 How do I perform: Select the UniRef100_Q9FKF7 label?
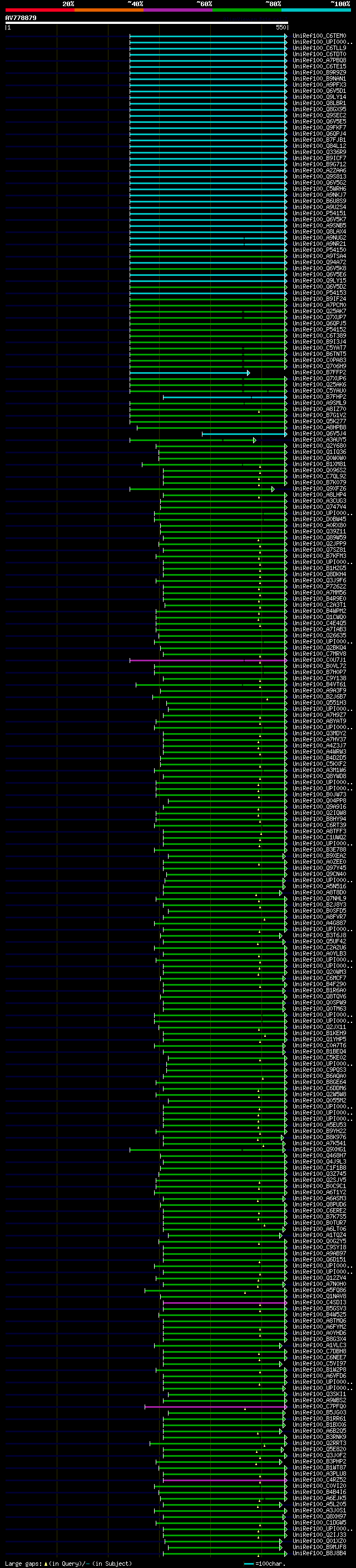(319, 128)
